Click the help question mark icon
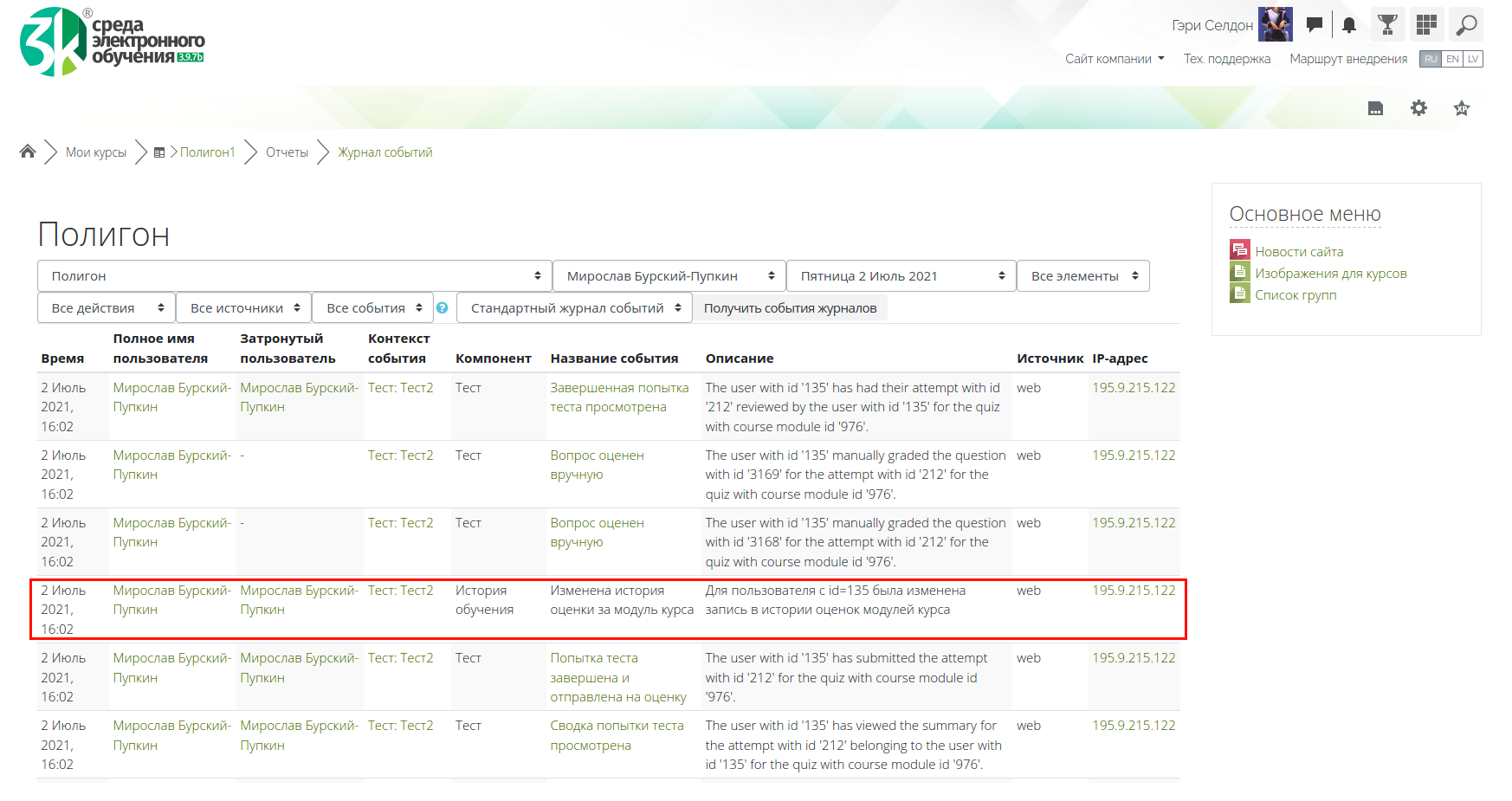 pos(443,308)
